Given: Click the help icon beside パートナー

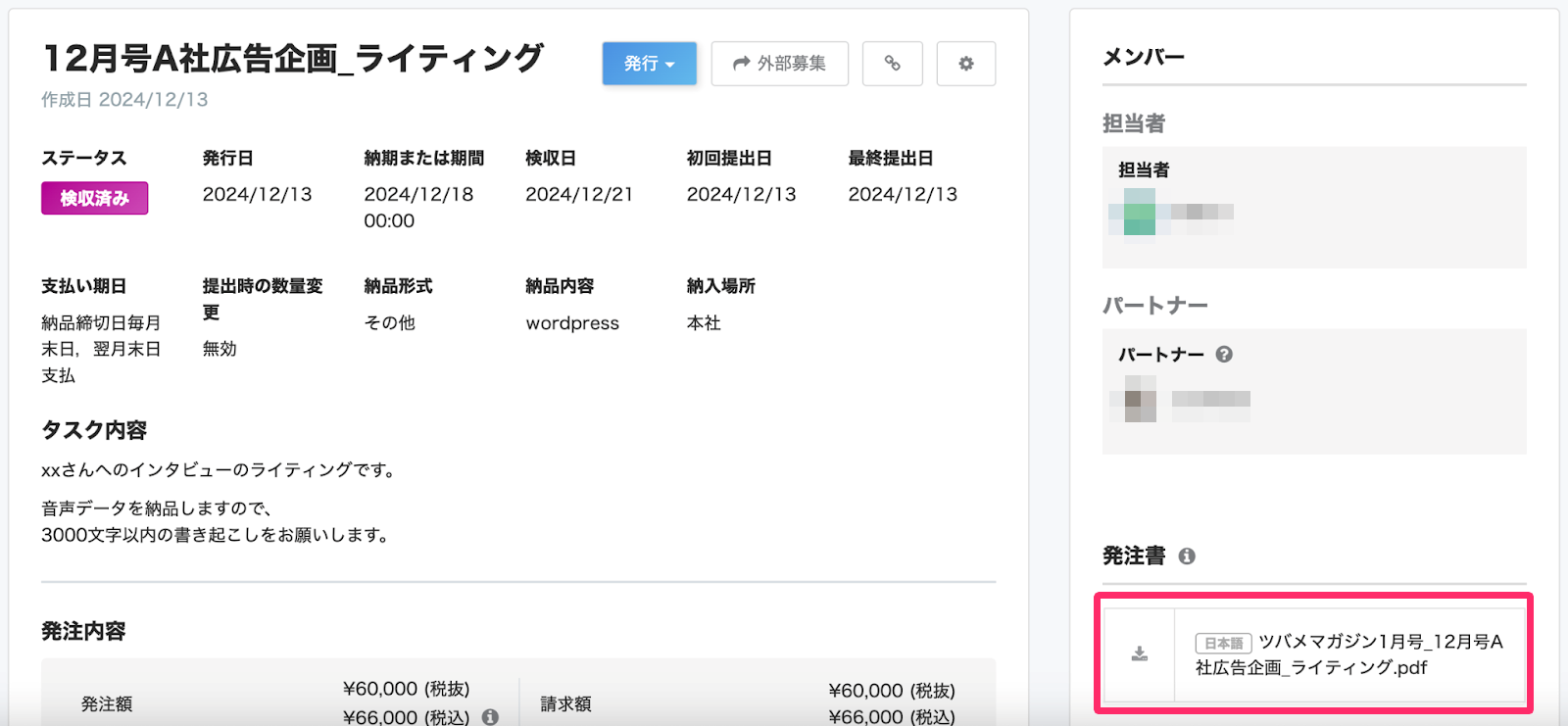Looking at the screenshot, I should (x=1224, y=355).
